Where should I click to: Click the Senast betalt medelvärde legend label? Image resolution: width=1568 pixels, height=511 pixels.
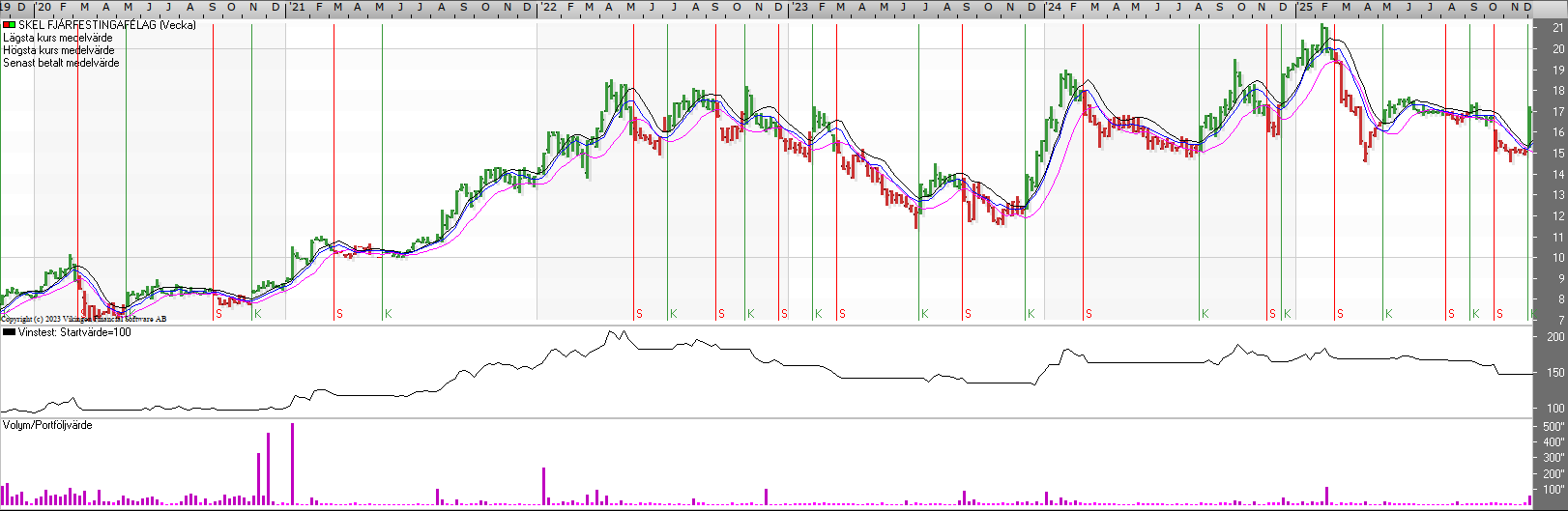[62, 63]
